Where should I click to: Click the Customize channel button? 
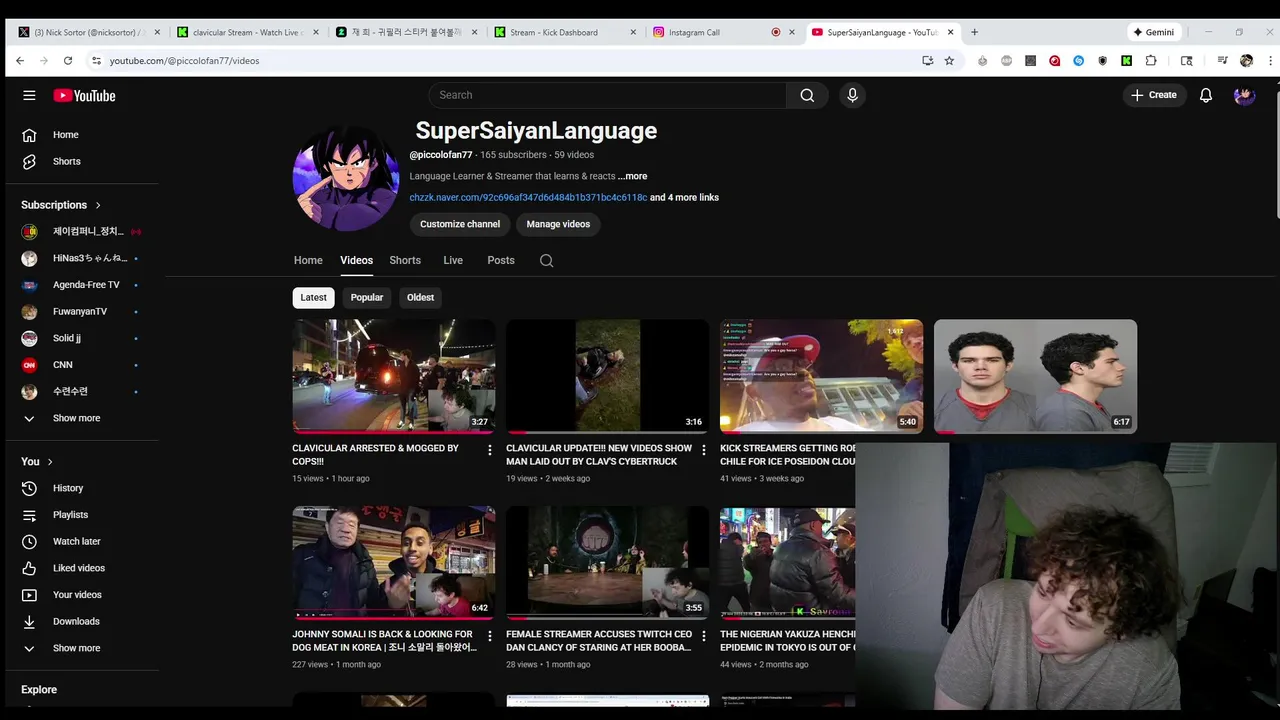click(460, 224)
